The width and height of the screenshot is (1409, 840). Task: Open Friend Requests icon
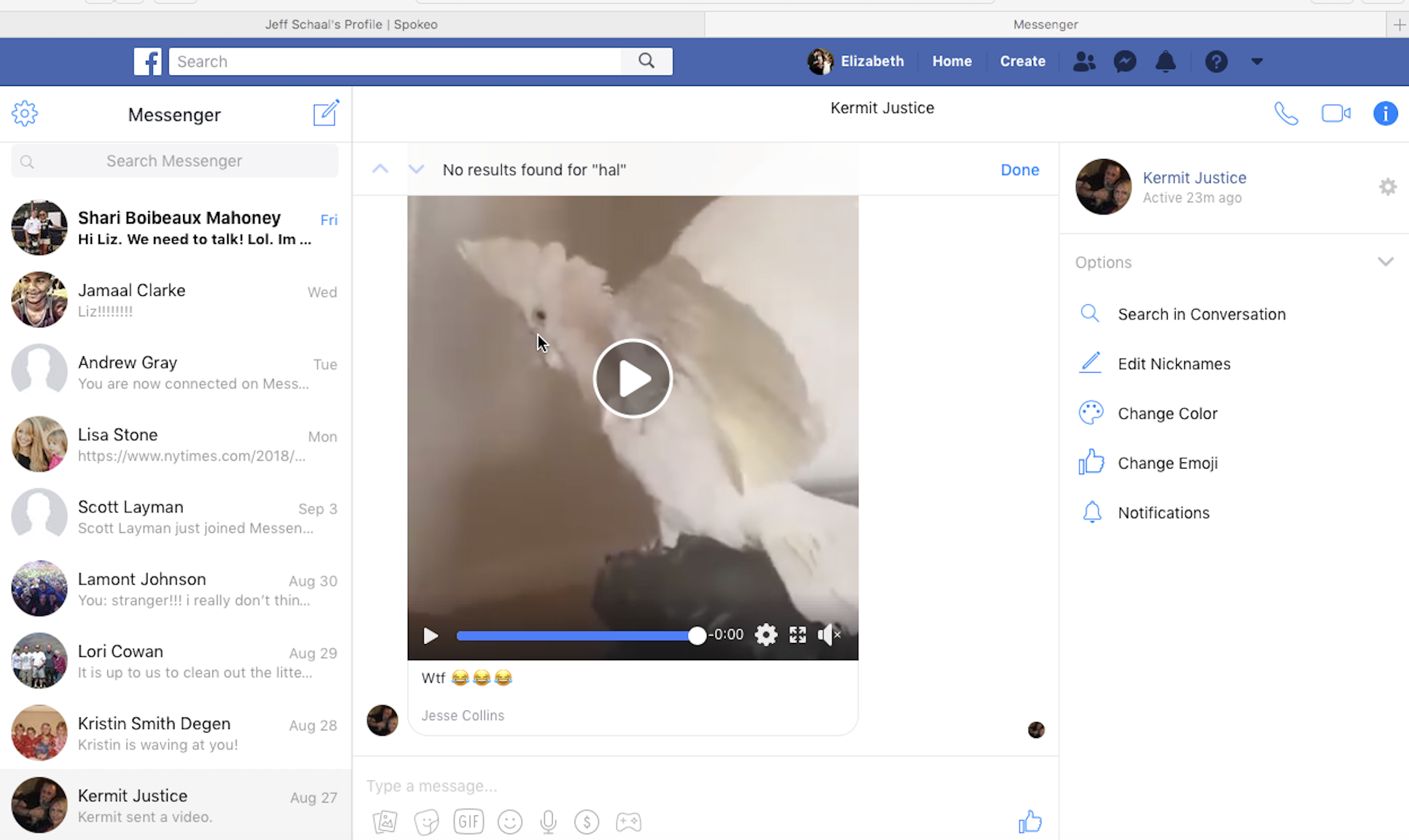(1084, 61)
